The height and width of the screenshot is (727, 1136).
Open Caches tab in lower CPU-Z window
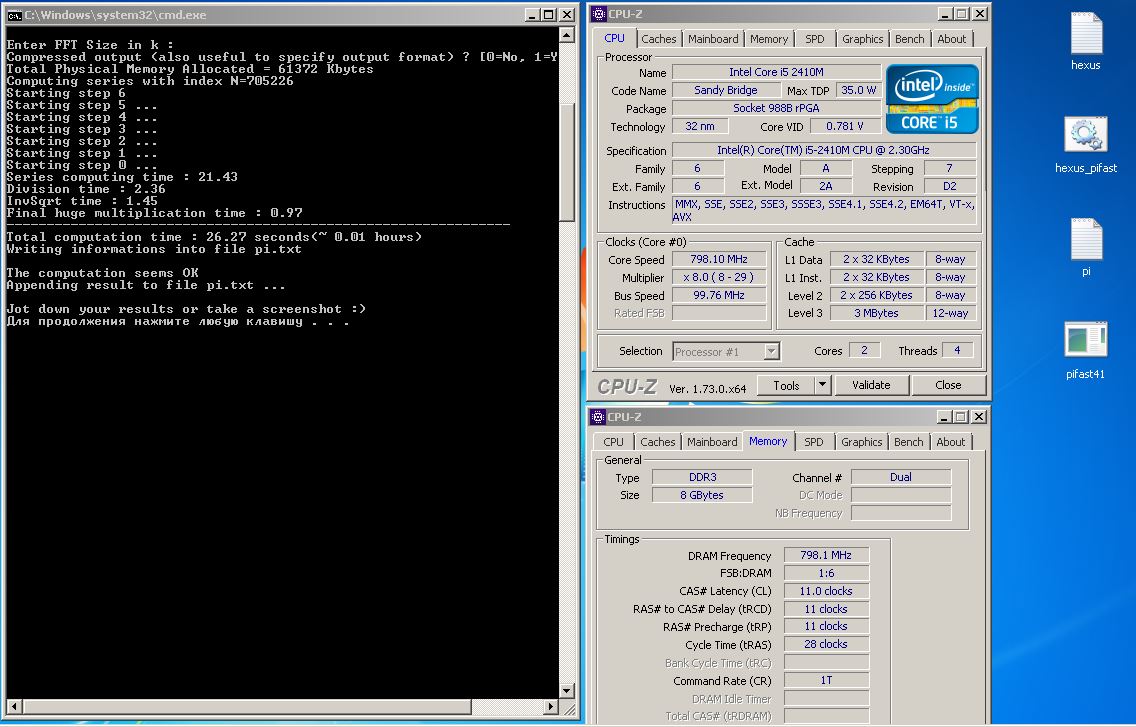click(x=657, y=442)
